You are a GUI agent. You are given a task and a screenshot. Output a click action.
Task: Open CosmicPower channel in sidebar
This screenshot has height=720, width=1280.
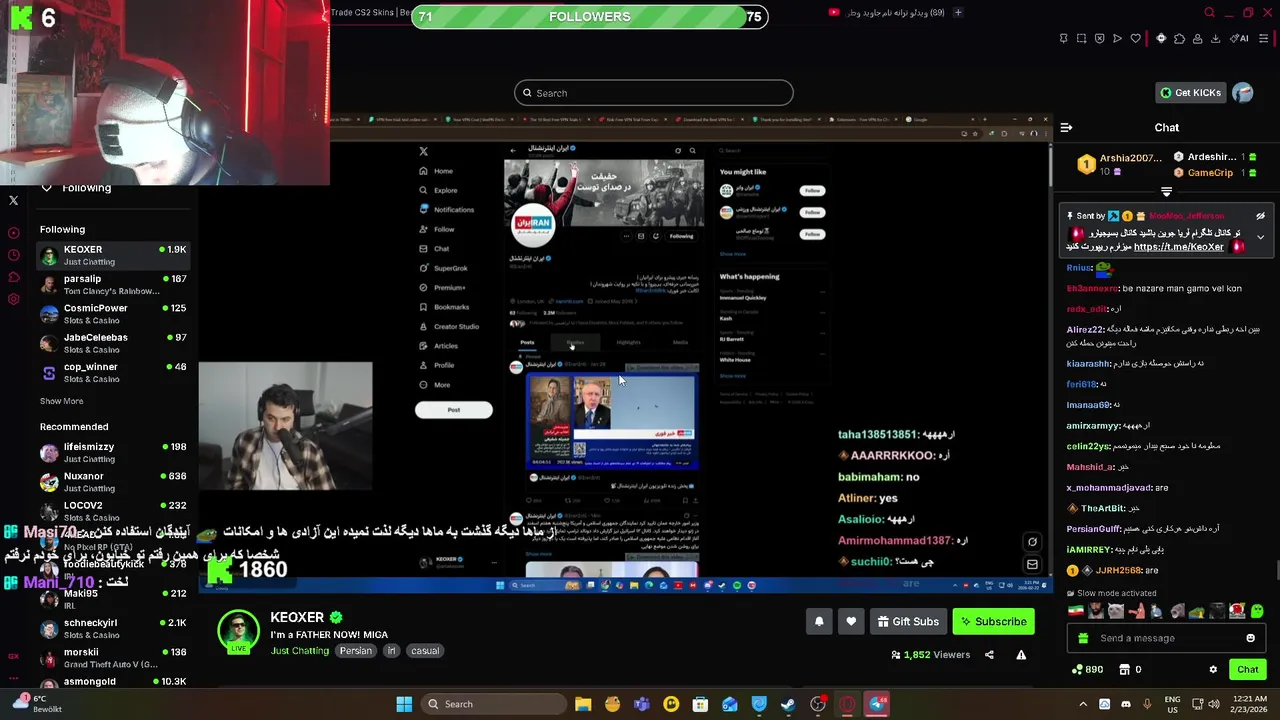pos(113,314)
